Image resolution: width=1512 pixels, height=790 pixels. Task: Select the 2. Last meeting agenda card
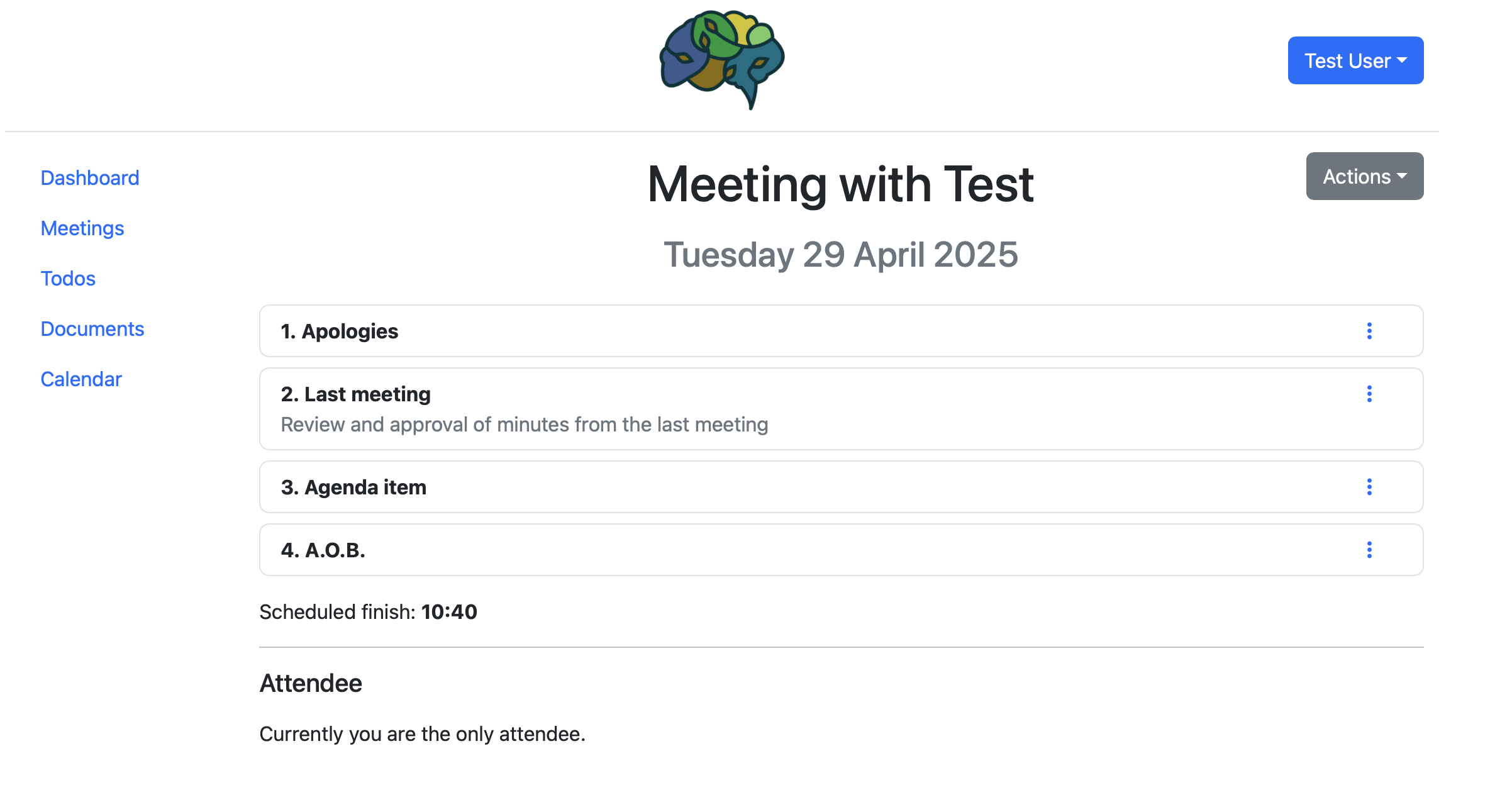[841, 409]
